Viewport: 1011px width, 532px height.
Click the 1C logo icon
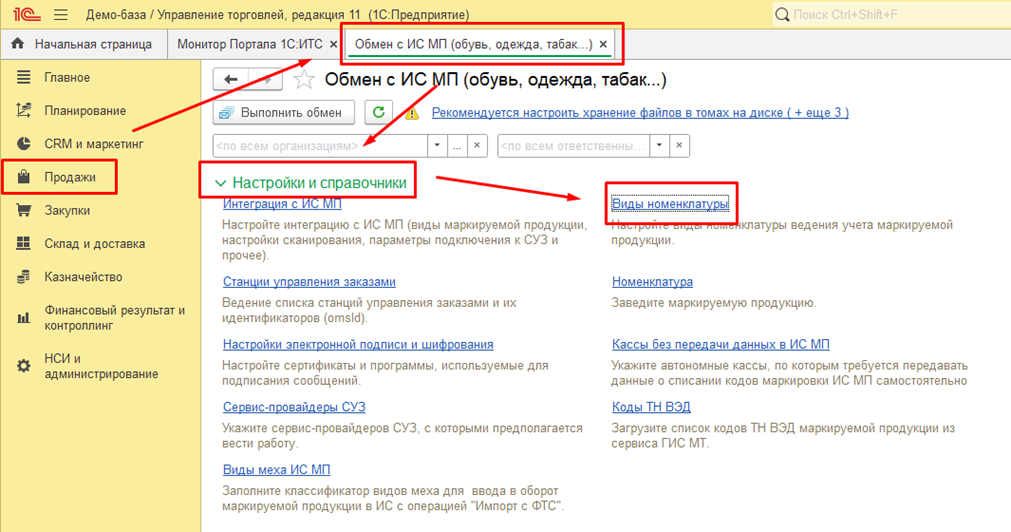click(x=27, y=14)
